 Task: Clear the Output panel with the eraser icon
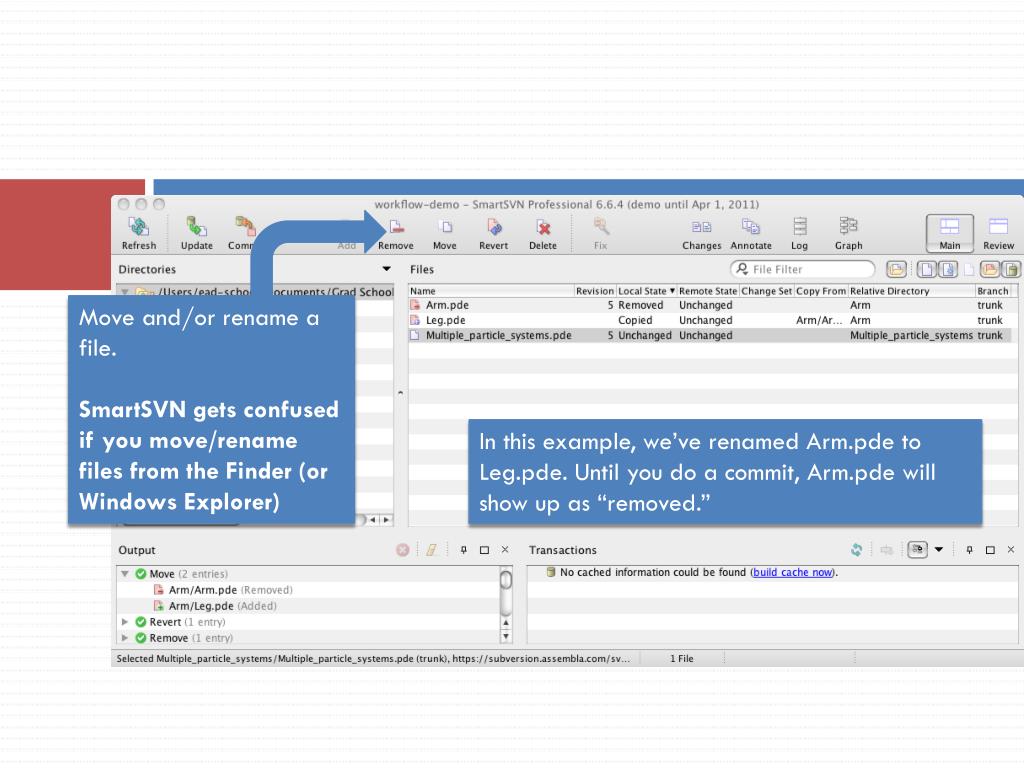tap(431, 550)
